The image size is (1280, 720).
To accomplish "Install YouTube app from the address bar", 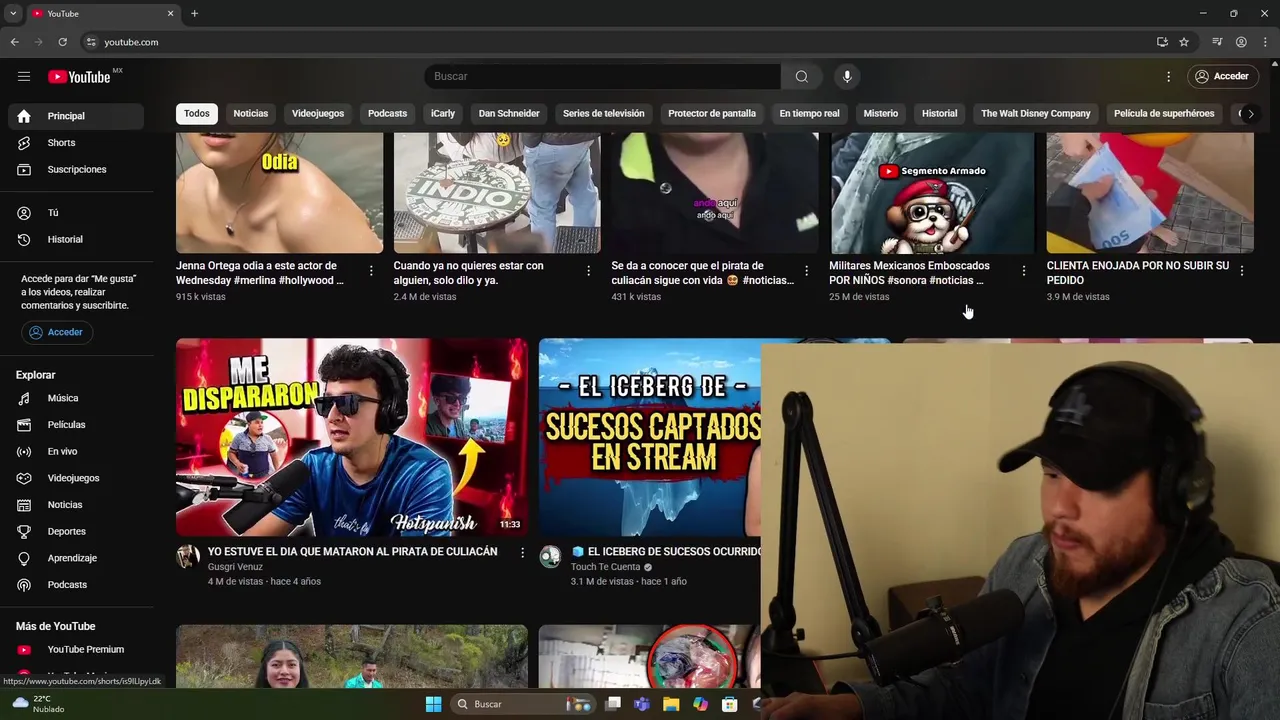I will click(1162, 42).
